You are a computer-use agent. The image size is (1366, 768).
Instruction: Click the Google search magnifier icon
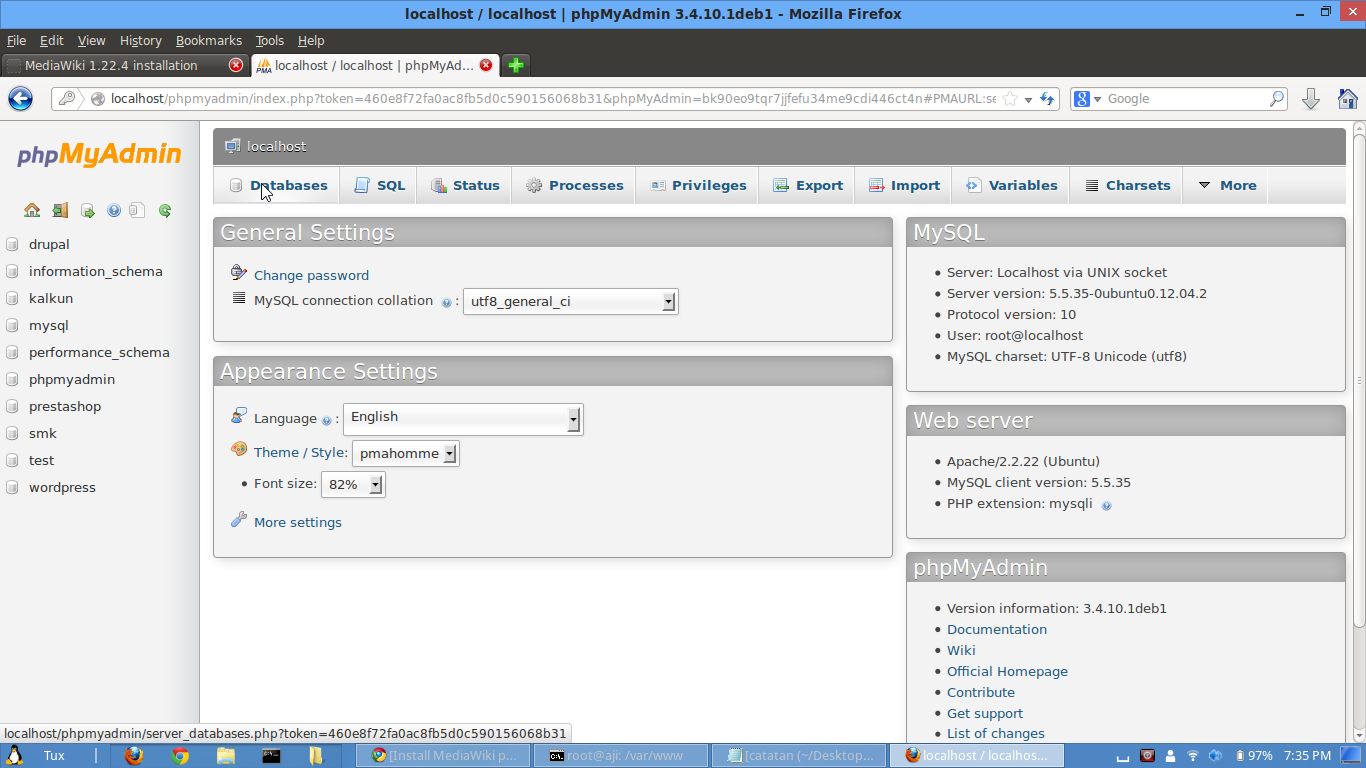pos(1277,99)
